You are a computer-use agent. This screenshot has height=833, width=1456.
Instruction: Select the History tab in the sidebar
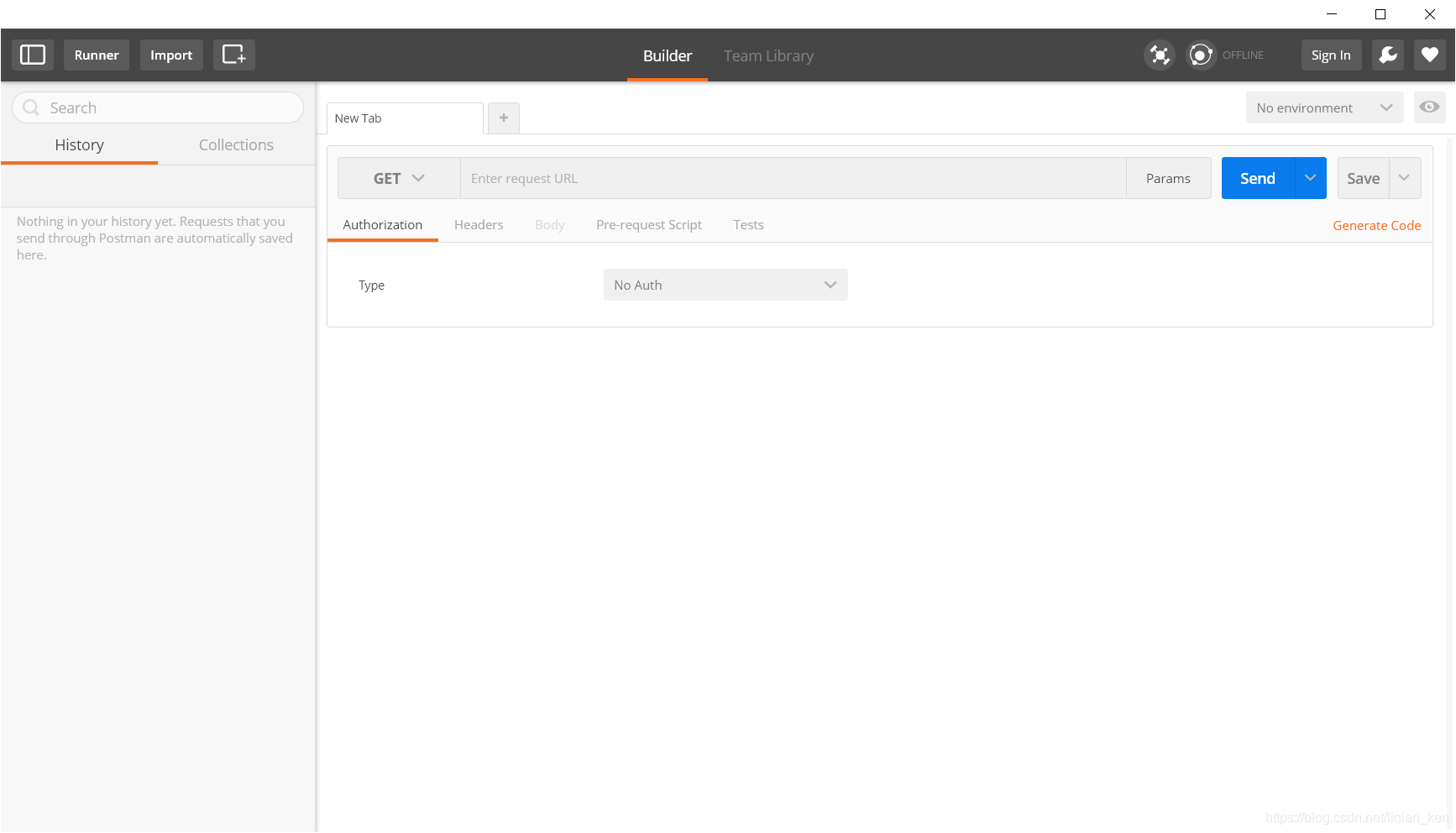pos(79,145)
